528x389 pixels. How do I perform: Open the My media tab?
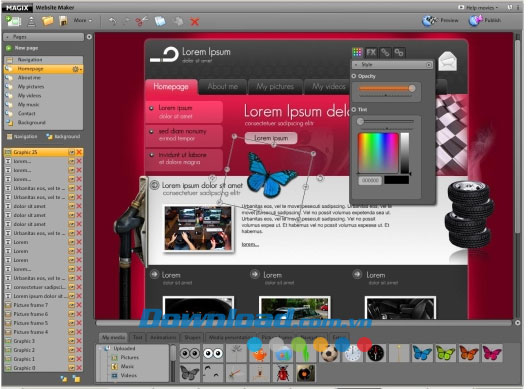(x=113, y=337)
